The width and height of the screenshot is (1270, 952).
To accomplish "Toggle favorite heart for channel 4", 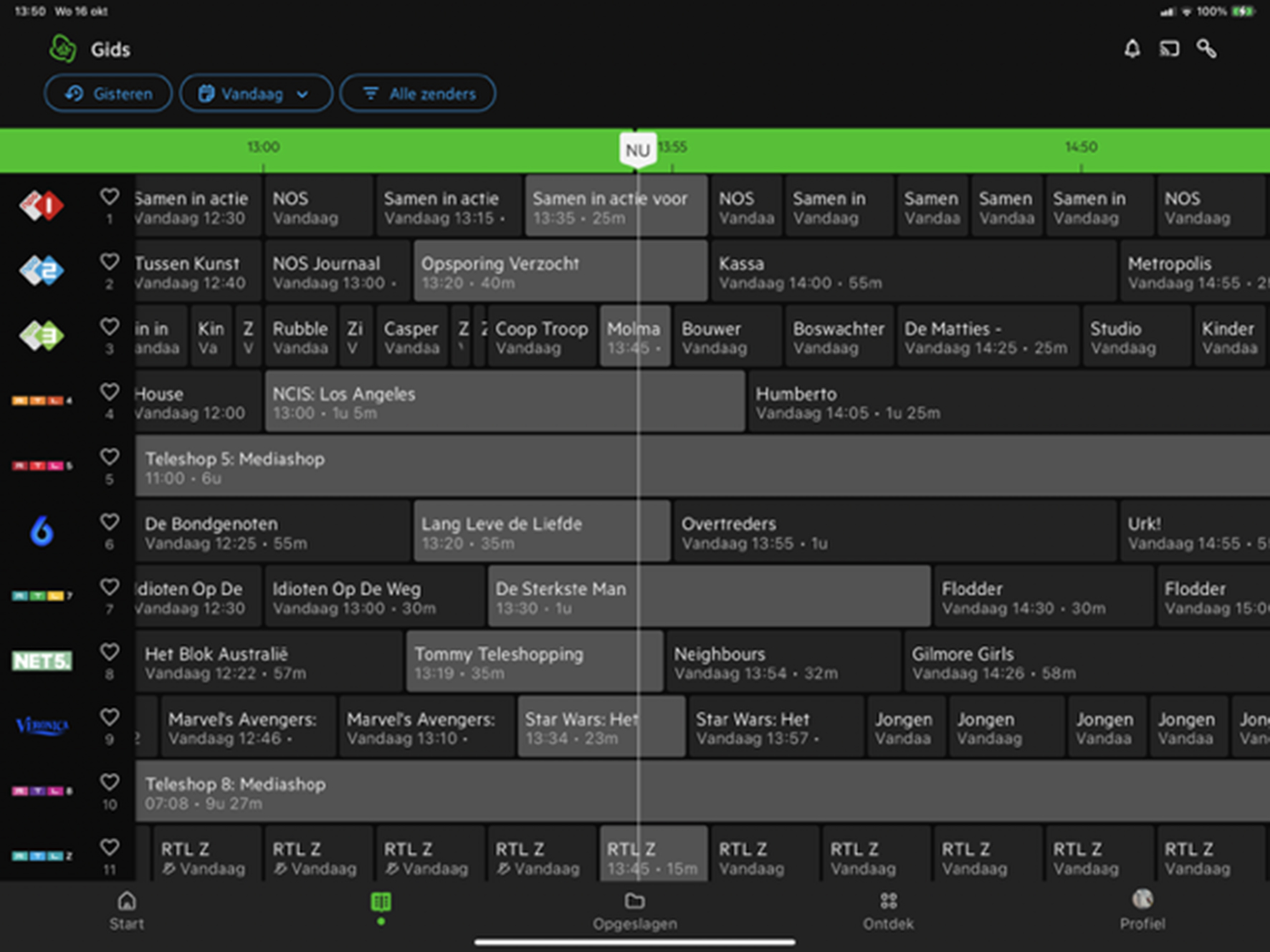I will 109,392.
